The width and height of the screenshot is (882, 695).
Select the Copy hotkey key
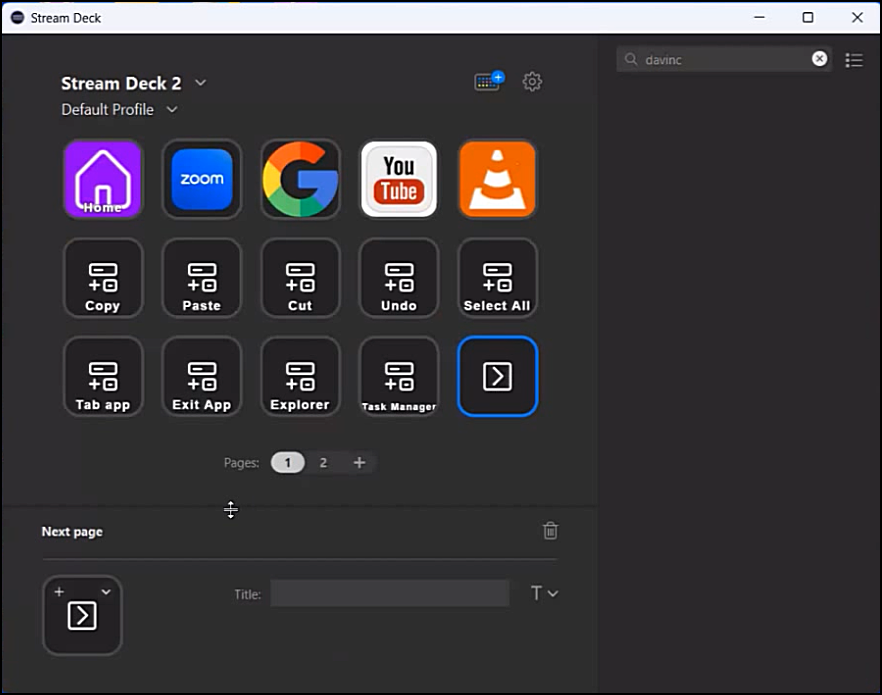tap(103, 278)
